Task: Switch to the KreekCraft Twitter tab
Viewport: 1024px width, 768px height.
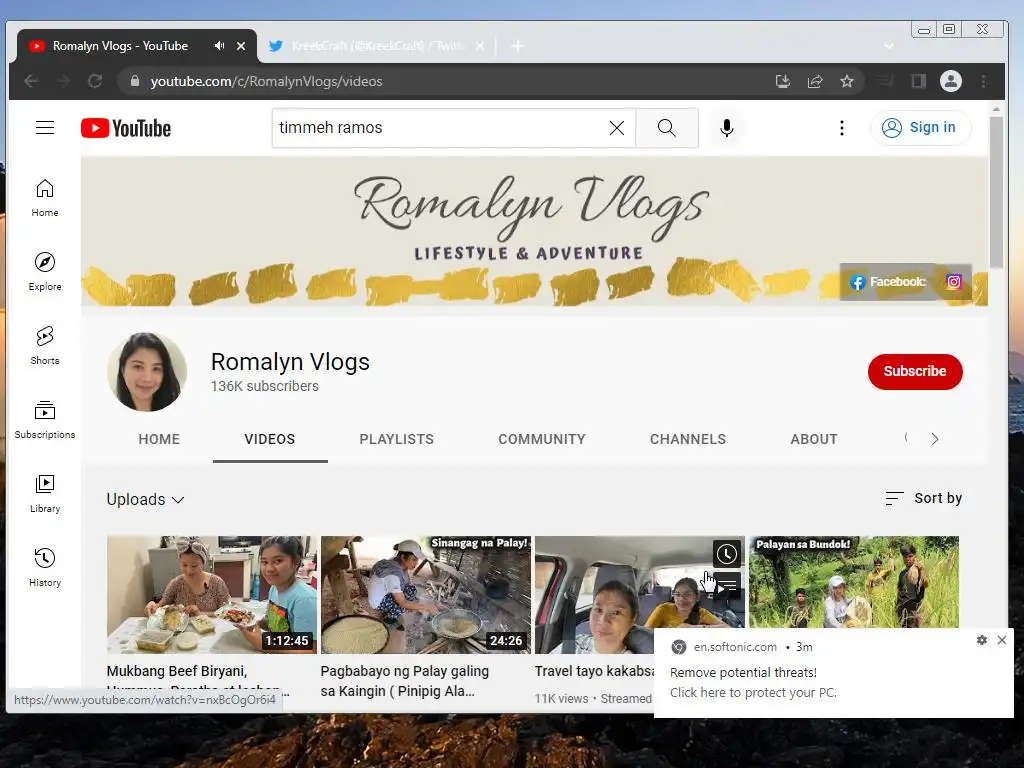Action: [376, 46]
